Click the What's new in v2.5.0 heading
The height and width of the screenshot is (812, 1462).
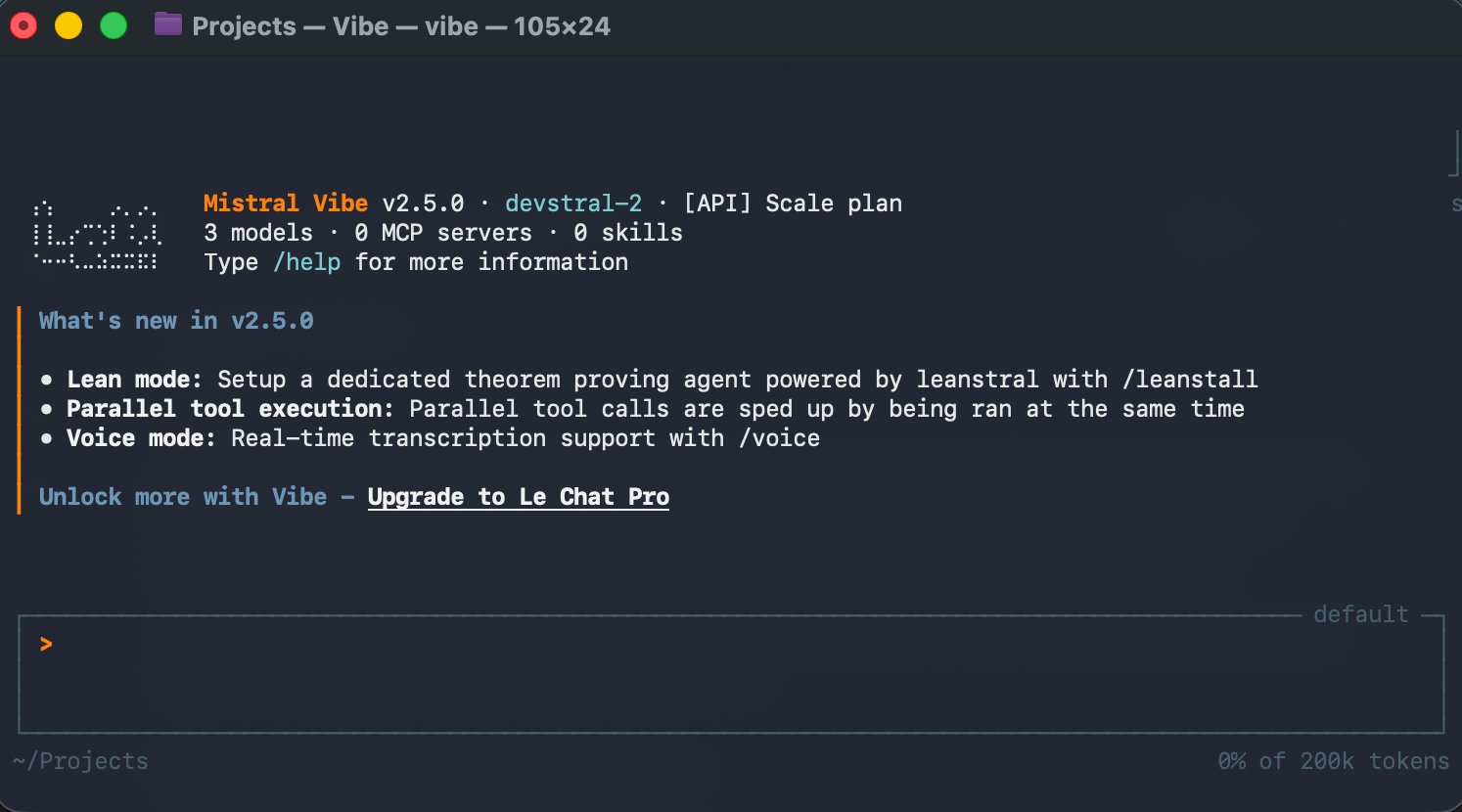click(x=176, y=321)
